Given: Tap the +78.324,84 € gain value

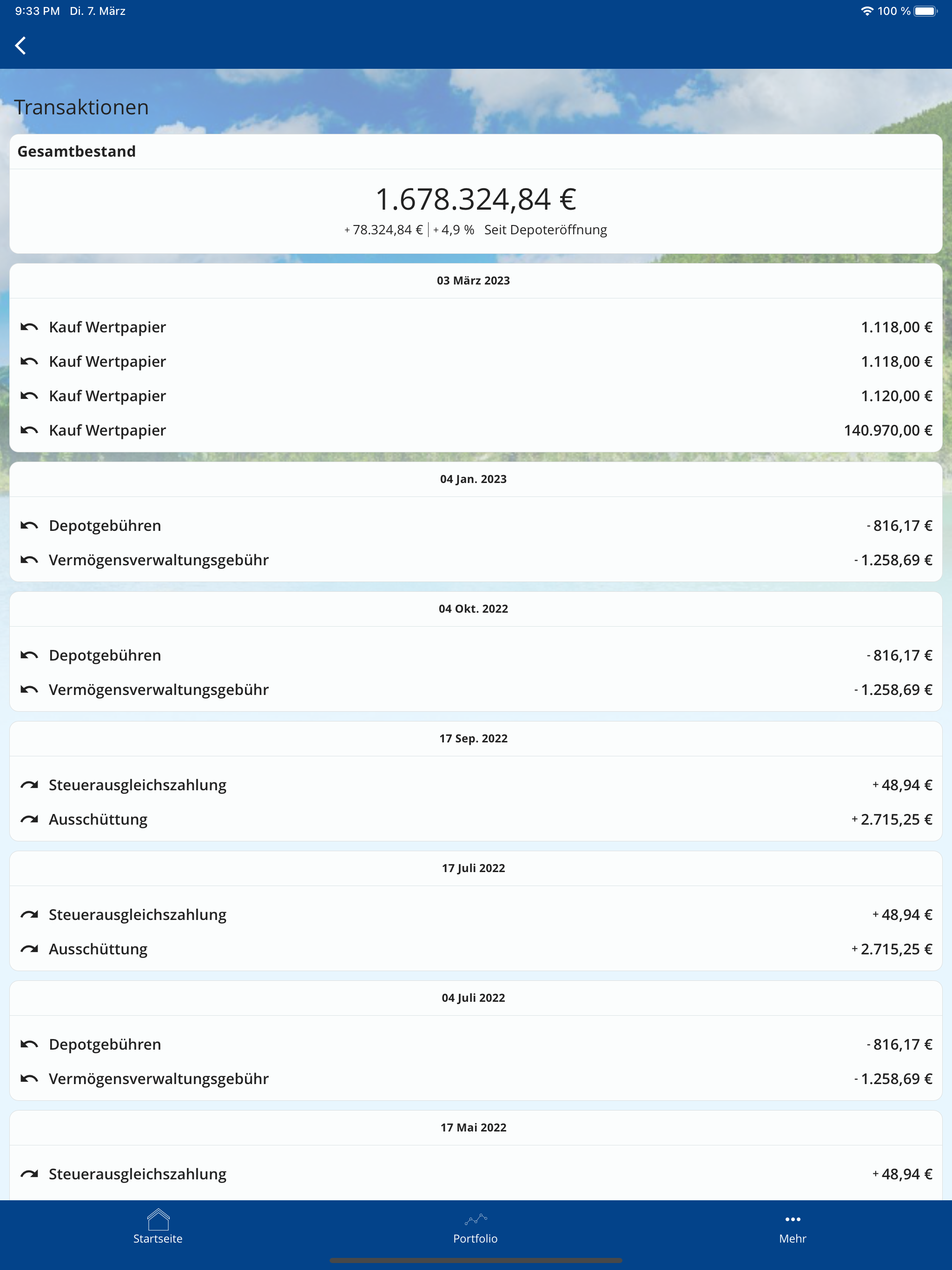Looking at the screenshot, I should (x=383, y=230).
